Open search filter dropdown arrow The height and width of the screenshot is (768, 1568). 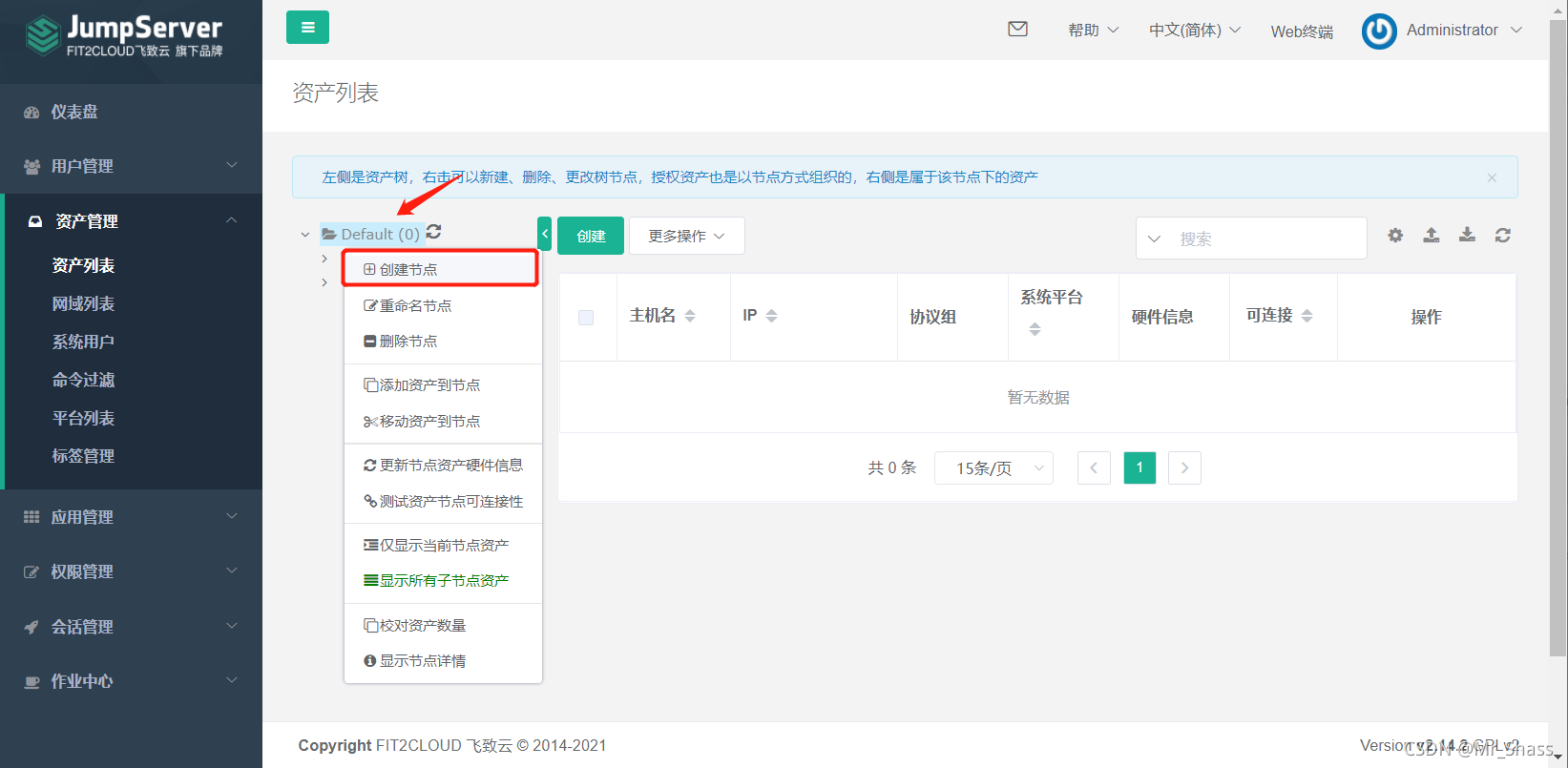point(1154,239)
